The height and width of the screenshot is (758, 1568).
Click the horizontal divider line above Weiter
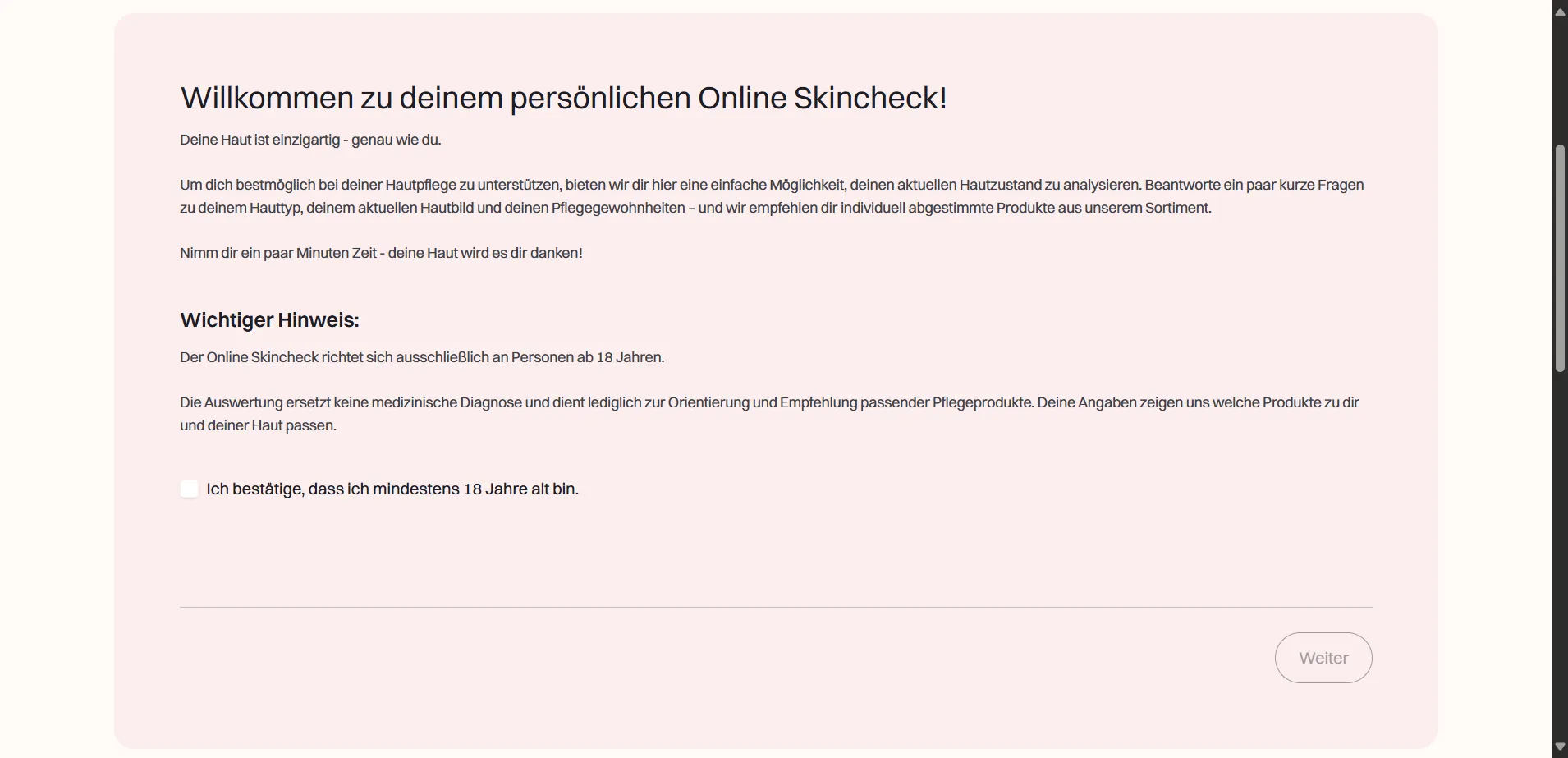(x=776, y=607)
